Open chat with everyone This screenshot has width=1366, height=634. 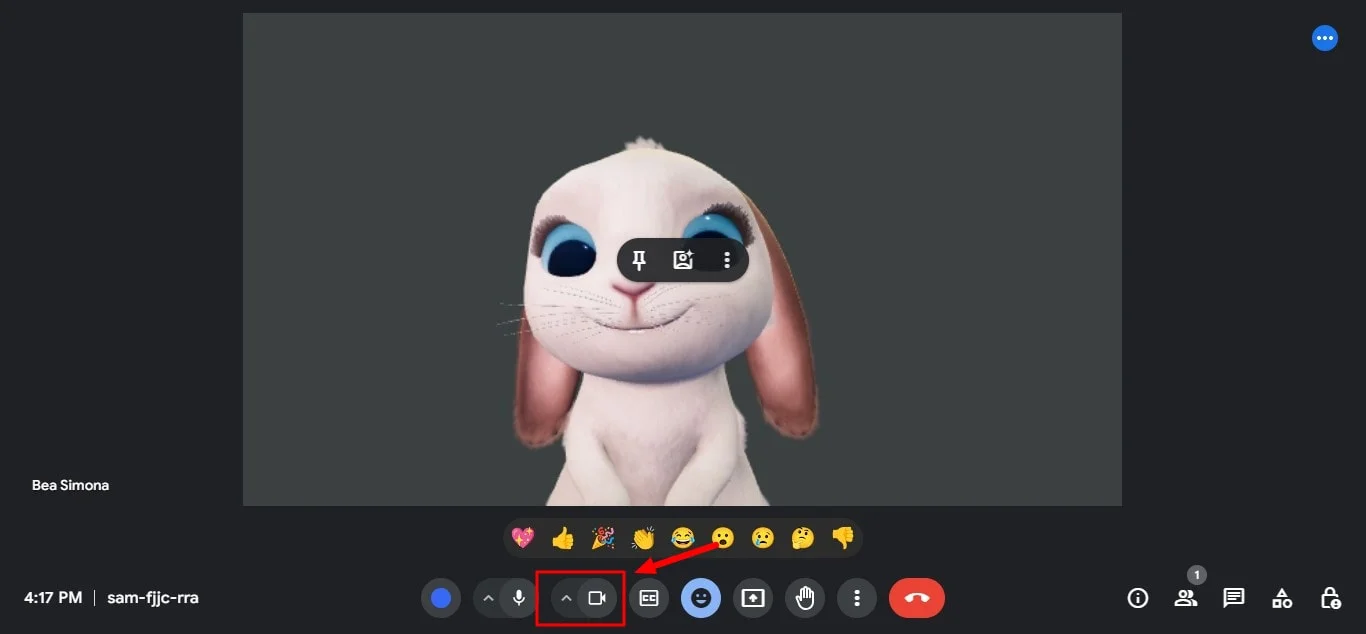pos(1234,599)
